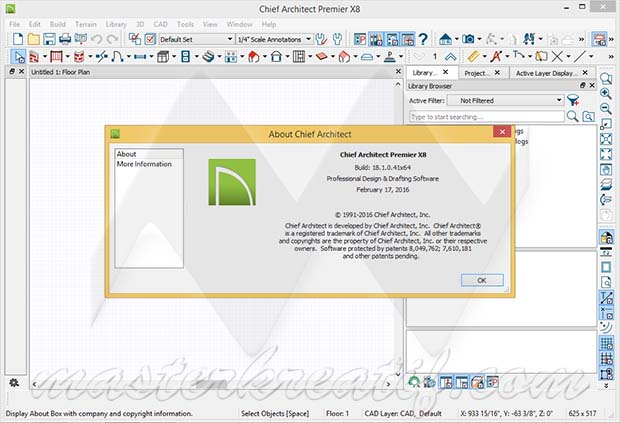The height and width of the screenshot is (423, 620).
Task: Select the Text tool red A icon
Action: [496, 57]
